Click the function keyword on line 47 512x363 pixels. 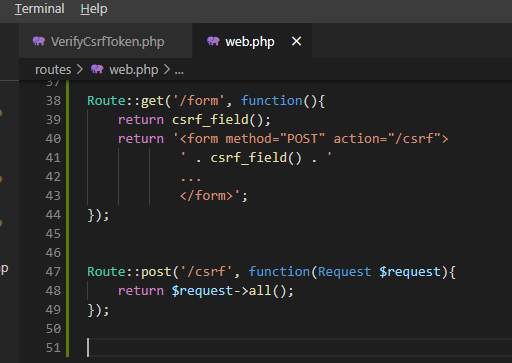click(279, 272)
